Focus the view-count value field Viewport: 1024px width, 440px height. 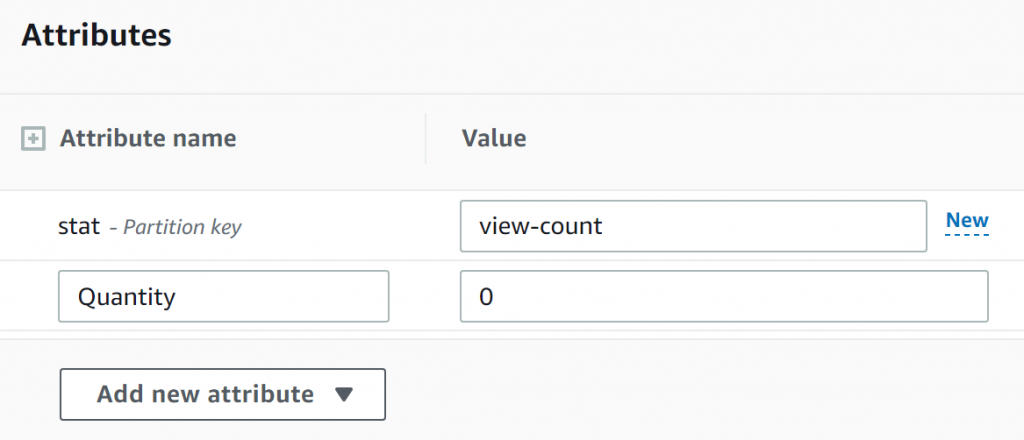point(692,227)
